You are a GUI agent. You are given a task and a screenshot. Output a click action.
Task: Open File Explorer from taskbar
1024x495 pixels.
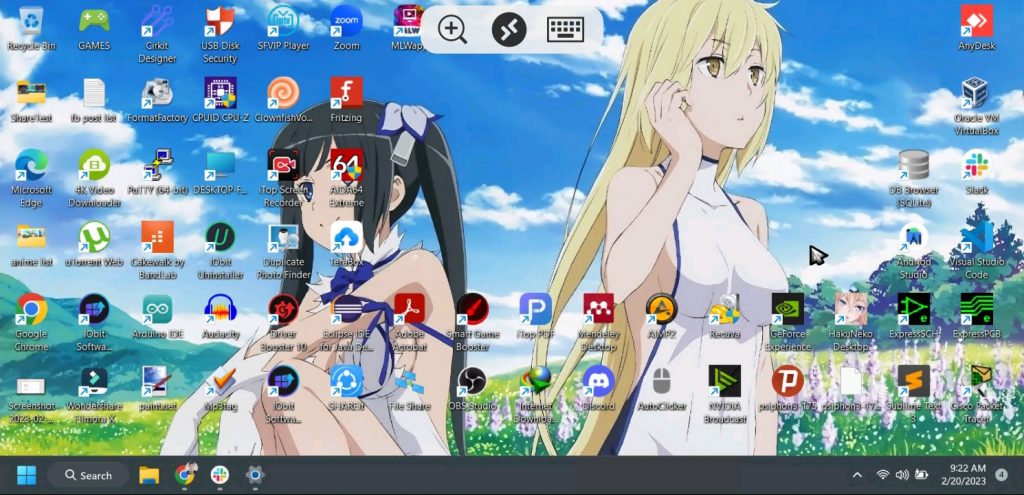150,475
